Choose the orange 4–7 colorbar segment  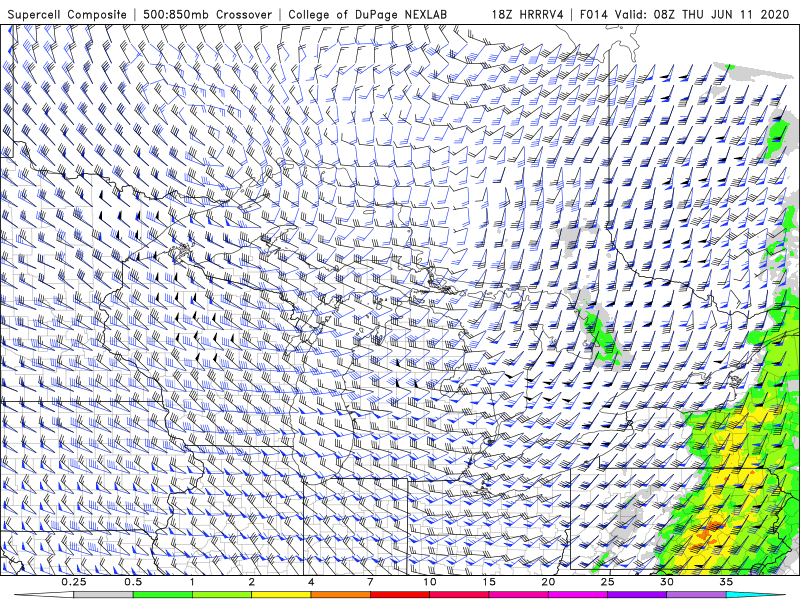(x=340, y=595)
